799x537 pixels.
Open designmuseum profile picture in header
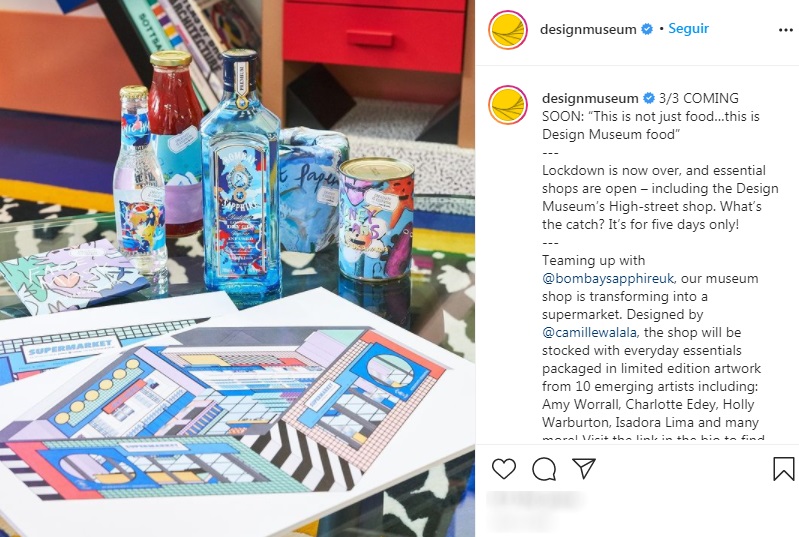(x=508, y=30)
